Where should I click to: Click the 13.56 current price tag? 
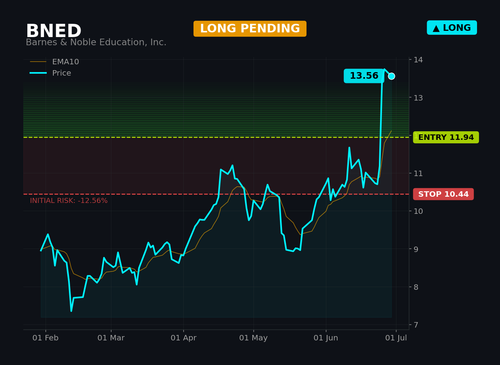tap(364, 76)
